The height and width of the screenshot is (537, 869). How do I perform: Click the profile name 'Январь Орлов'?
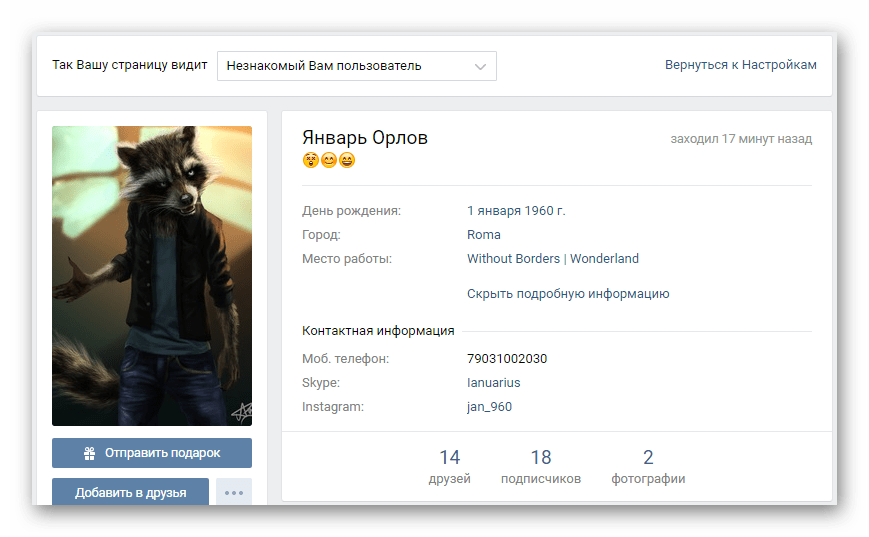[365, 137]
